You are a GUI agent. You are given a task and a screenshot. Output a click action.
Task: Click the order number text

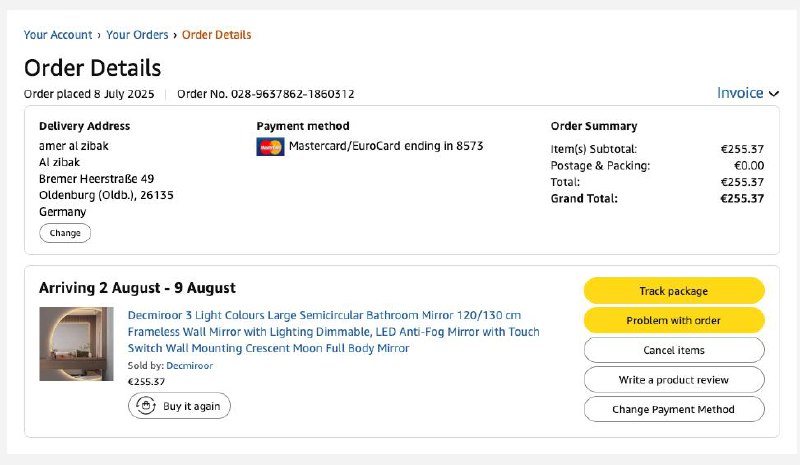point(266,95)
